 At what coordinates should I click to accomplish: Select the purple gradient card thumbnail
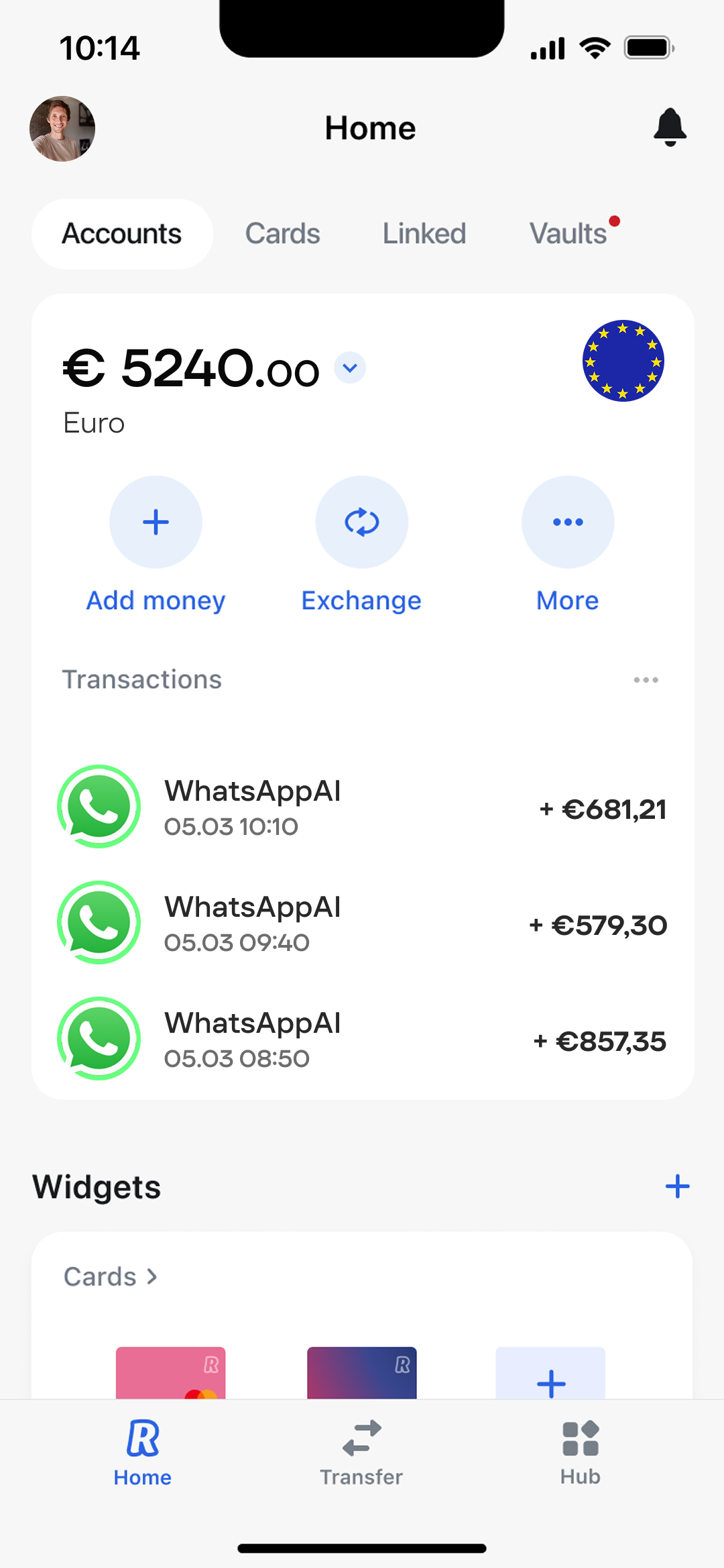tap(362, 1372)
